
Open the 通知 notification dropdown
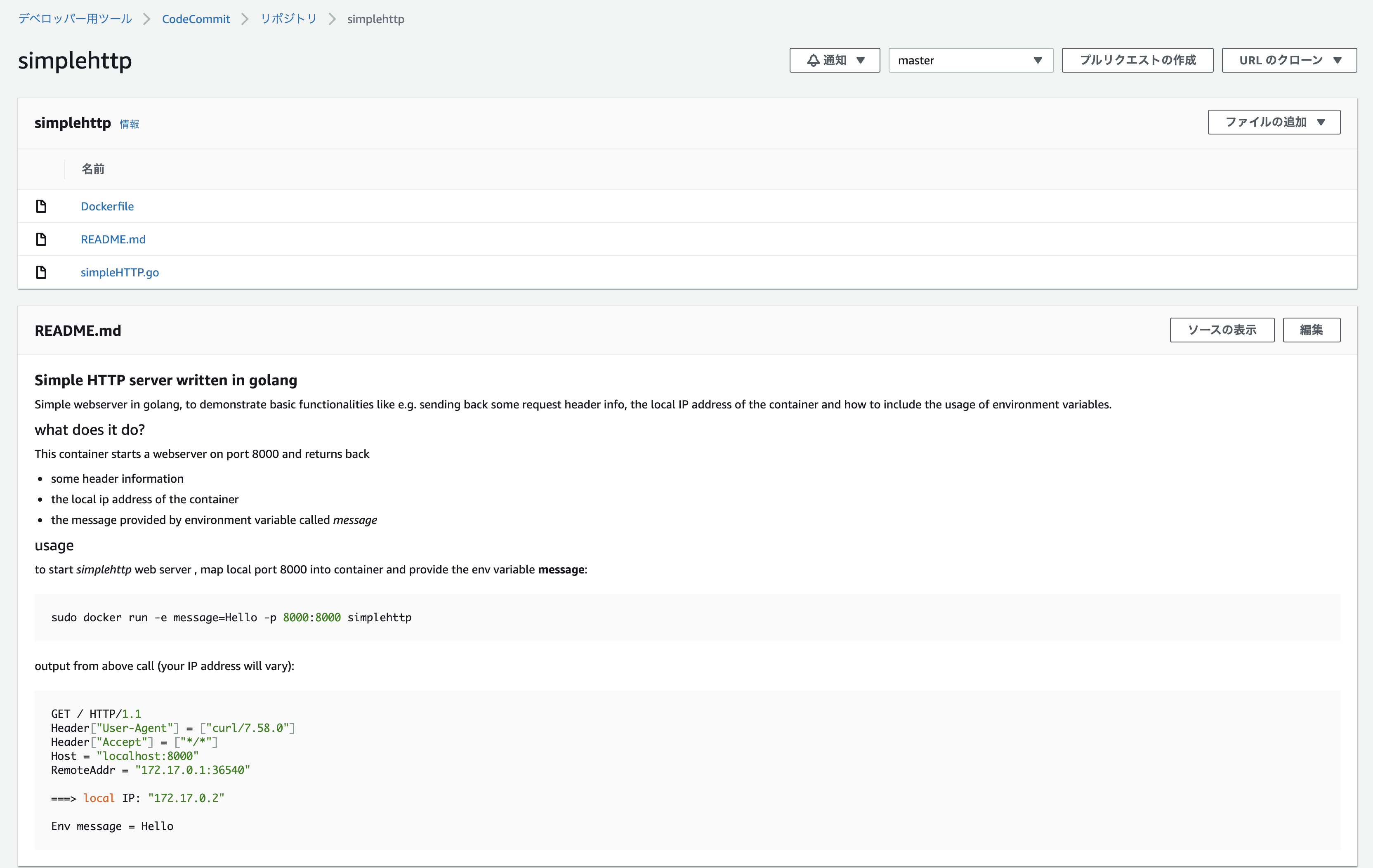tap(834, 60)
